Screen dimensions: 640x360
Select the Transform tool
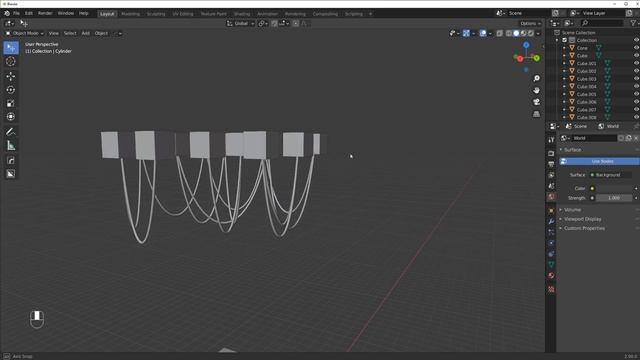pyautogui.click(x=11, y=117)
